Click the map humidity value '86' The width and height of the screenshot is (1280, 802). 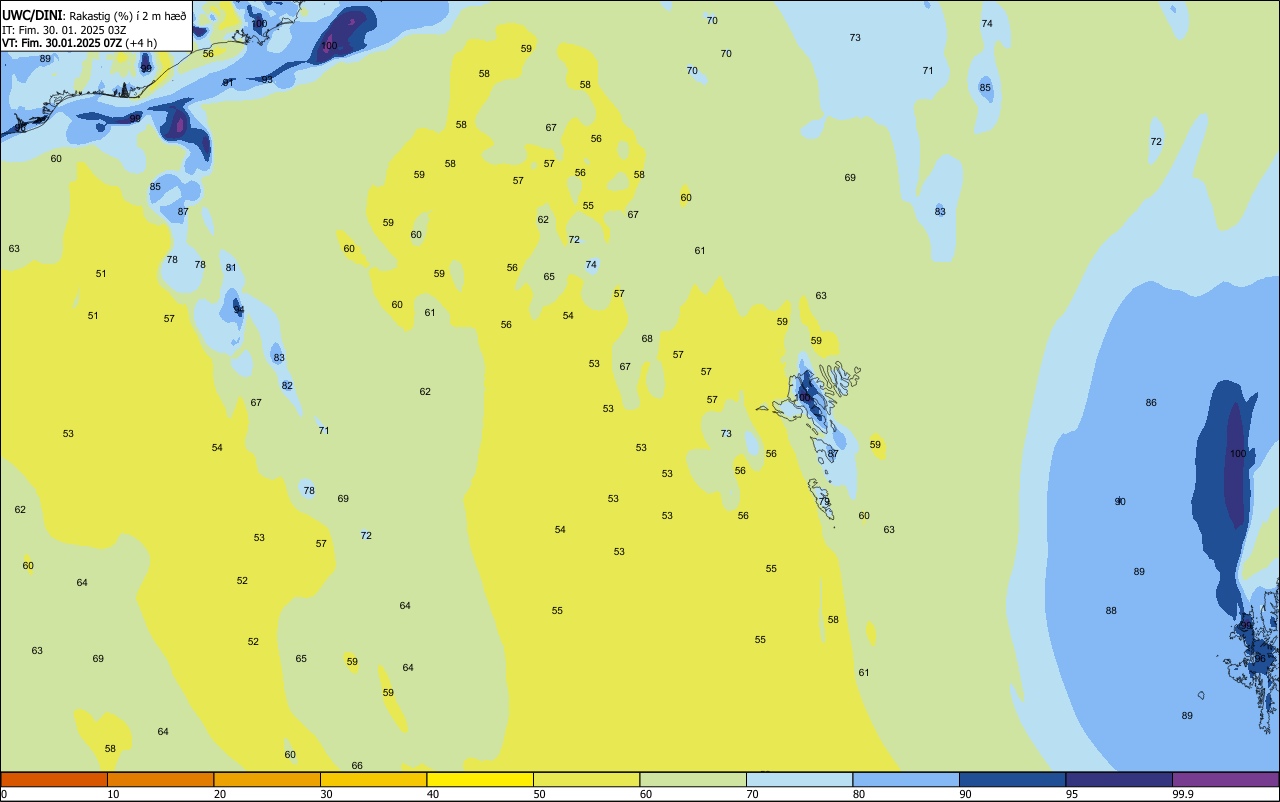(1151, 403)
